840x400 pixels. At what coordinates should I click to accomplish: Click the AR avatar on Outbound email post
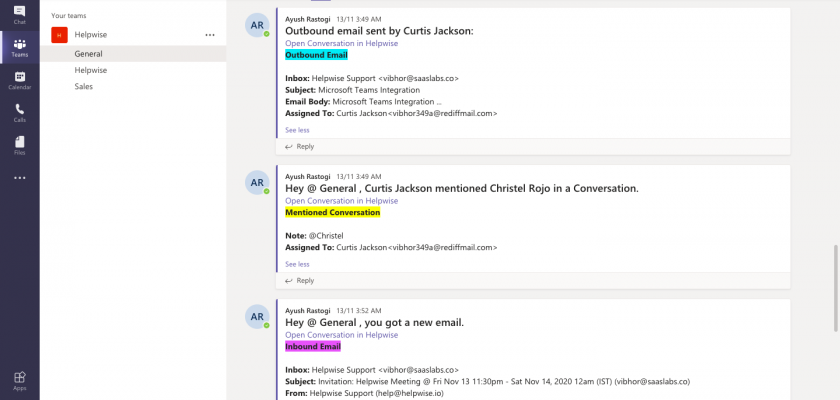click(x=257, y=26)
